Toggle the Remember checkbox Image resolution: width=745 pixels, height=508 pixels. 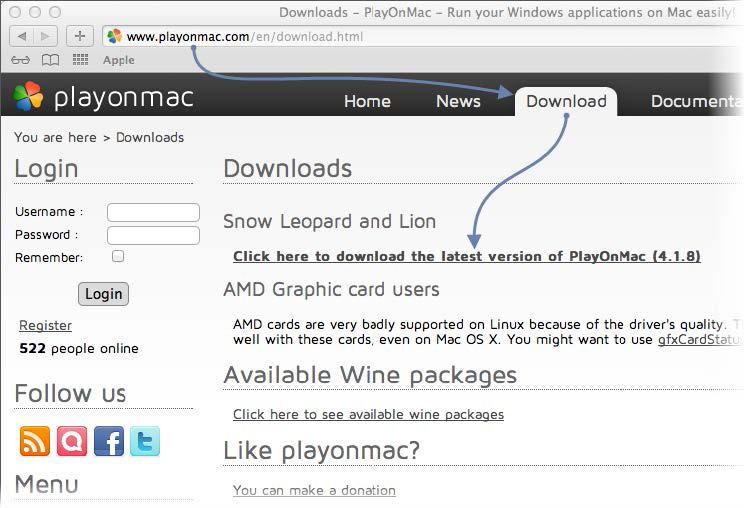(118, 256)
